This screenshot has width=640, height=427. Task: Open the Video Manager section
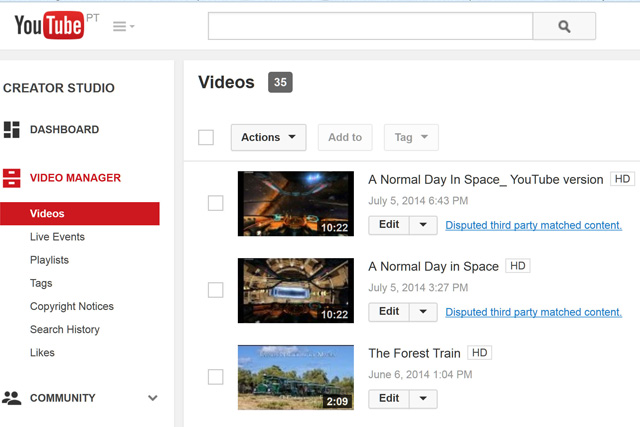[x=75, y=178]
